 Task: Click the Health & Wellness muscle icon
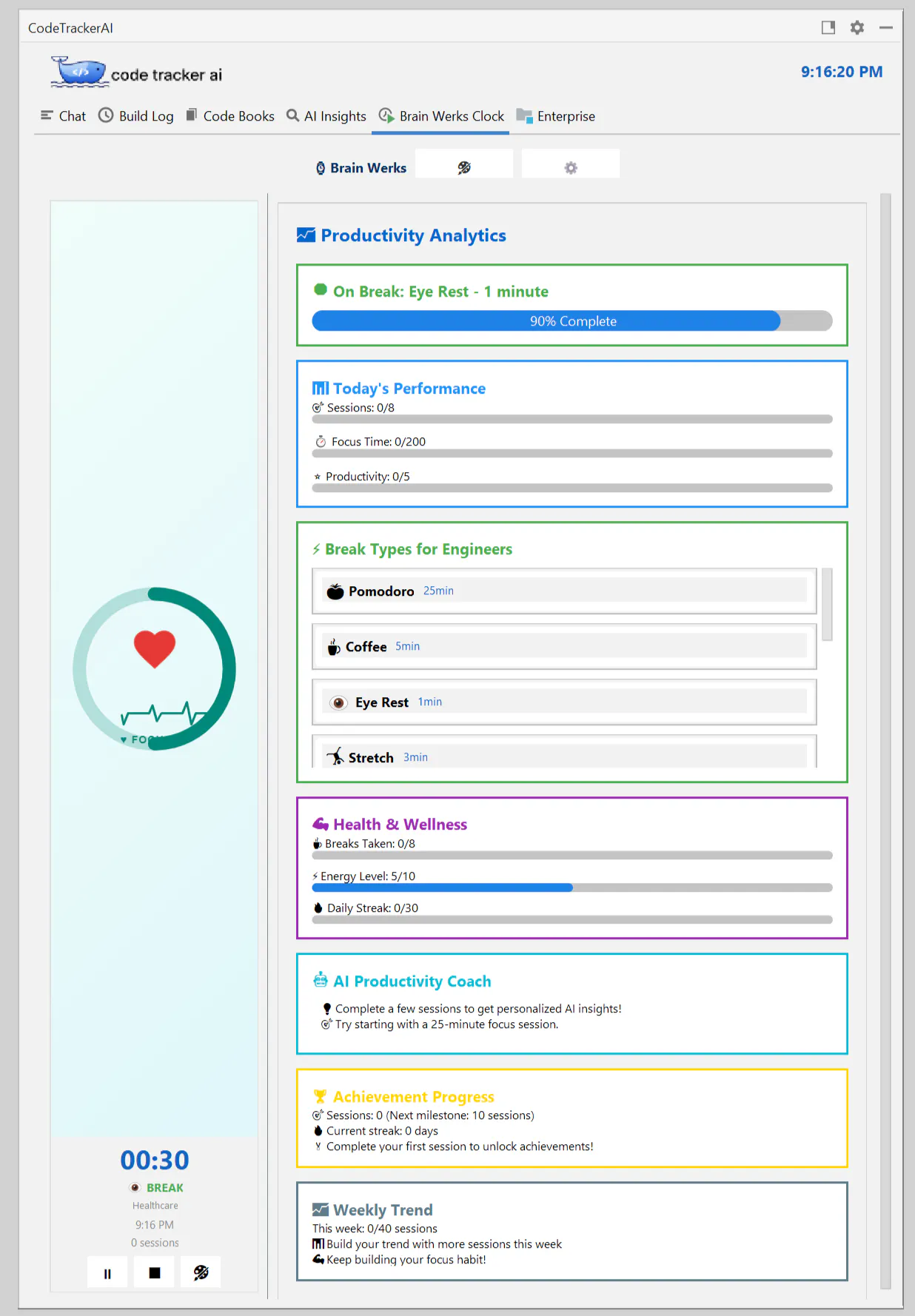click(321, 824)
